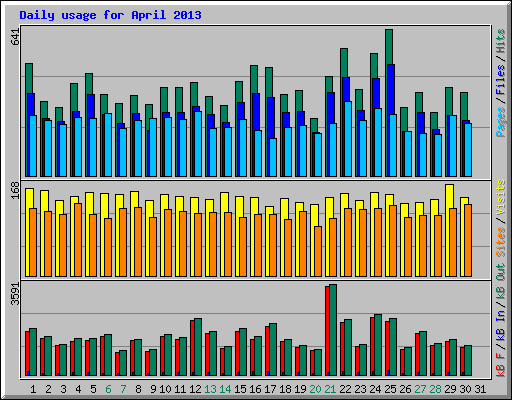Select green weekend day label 14

225,389
